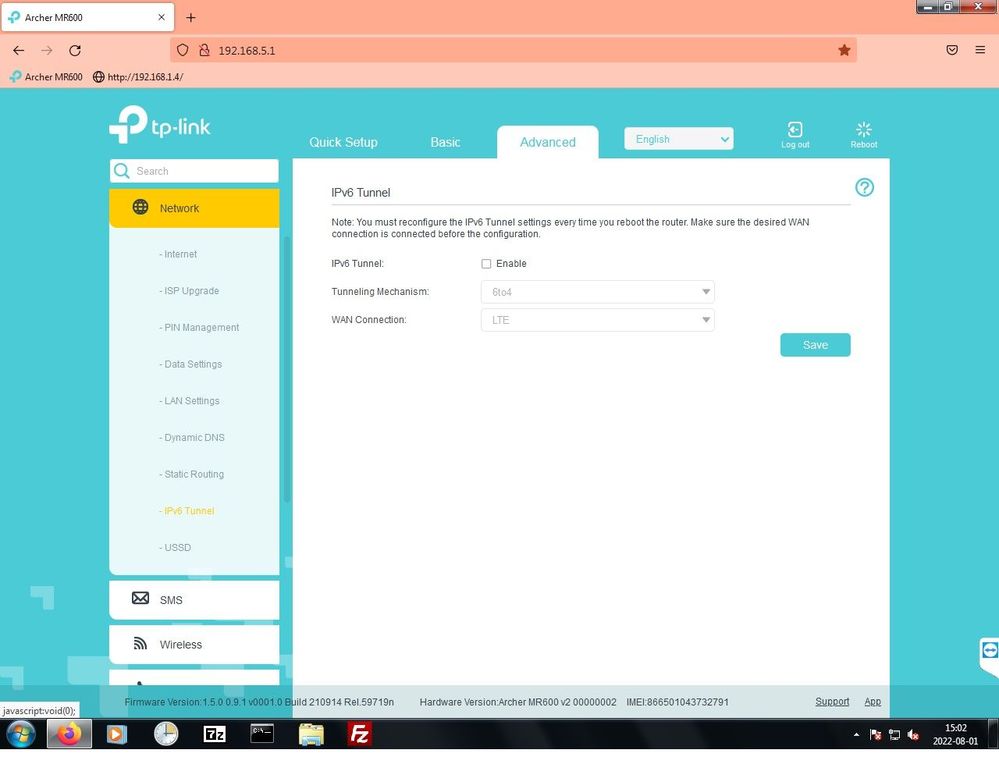Reload the page with the refresh icon
This screenshot has height=771, width=999.
pos(75,50)
